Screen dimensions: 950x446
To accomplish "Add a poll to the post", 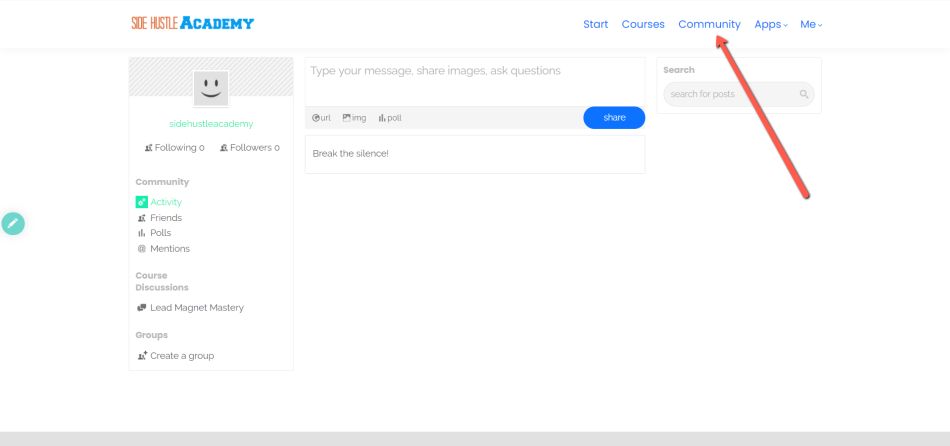I will click(x=390, y=118).
